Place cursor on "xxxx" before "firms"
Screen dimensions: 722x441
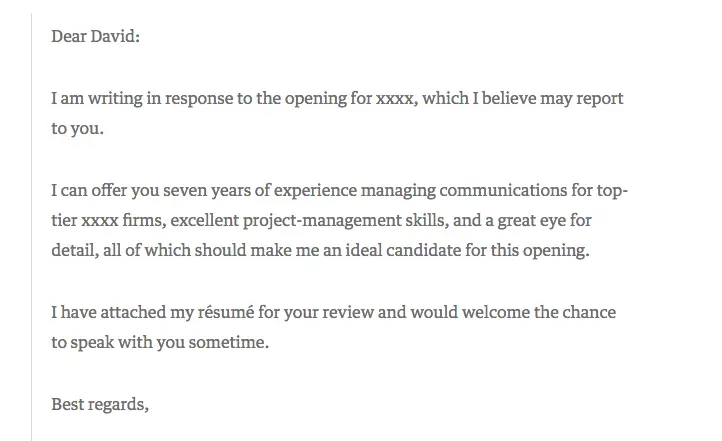[100, 220]
